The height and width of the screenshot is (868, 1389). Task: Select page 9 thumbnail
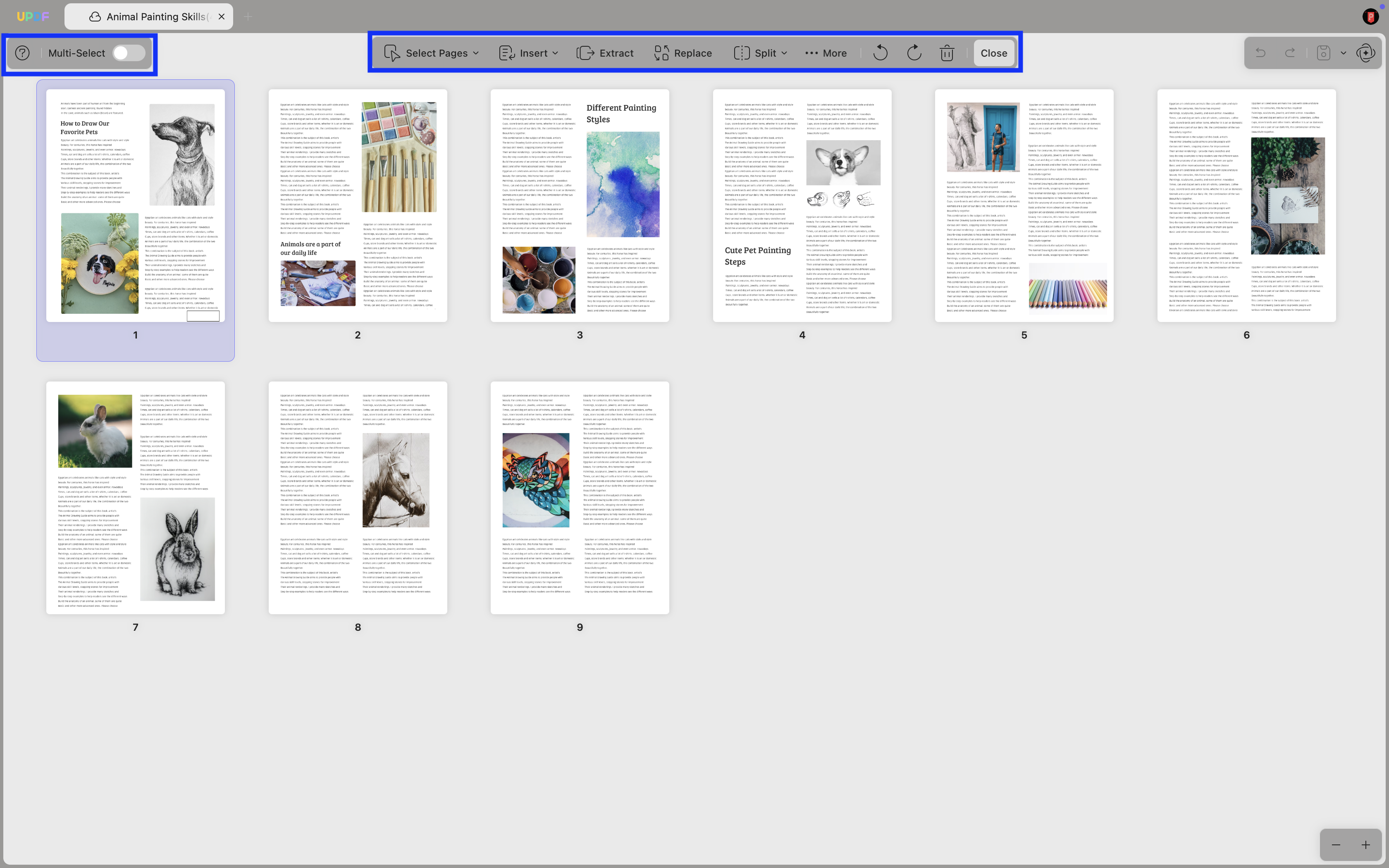580,497
